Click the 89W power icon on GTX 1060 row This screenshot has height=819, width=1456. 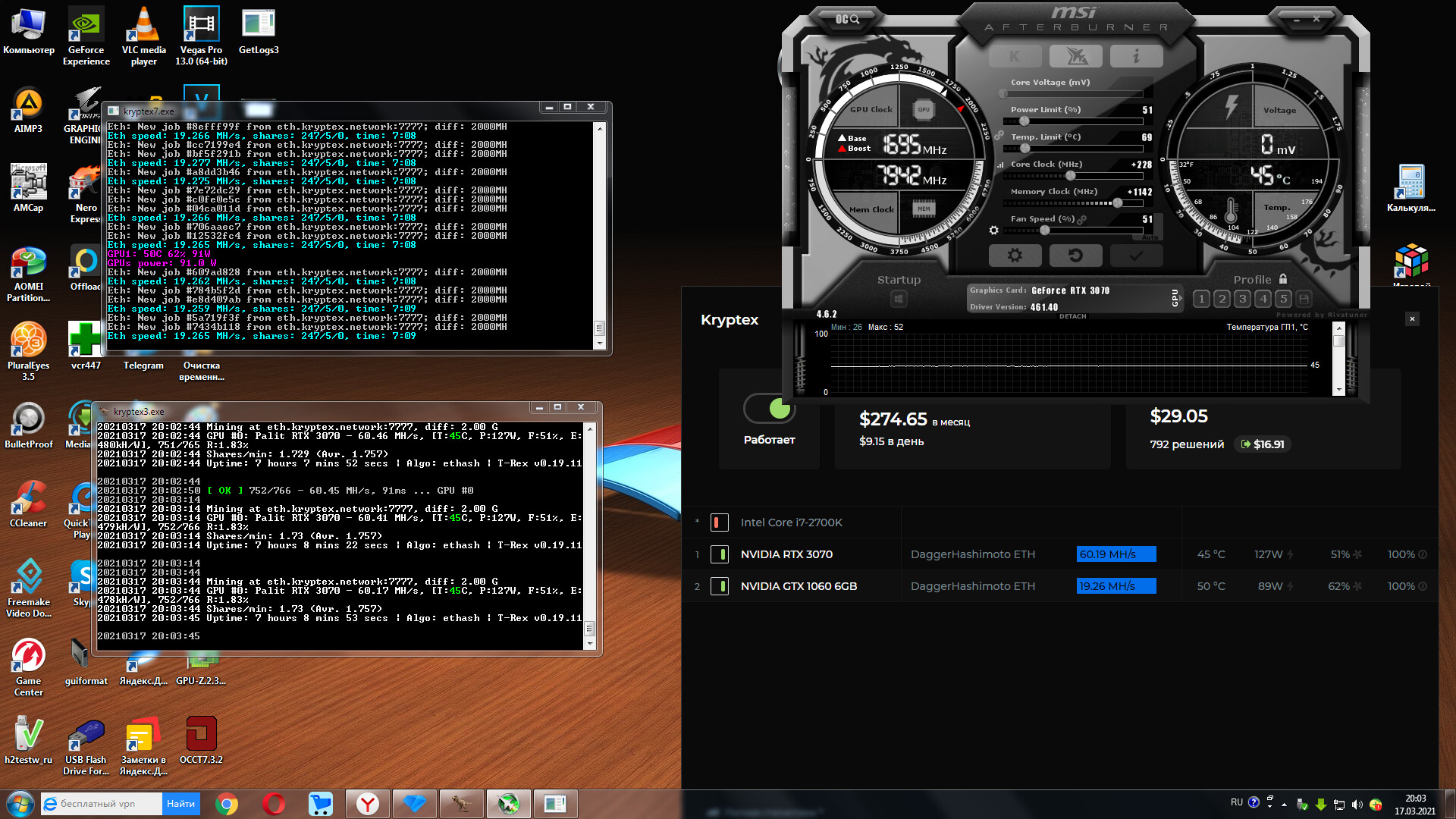tap(1291, 586)
